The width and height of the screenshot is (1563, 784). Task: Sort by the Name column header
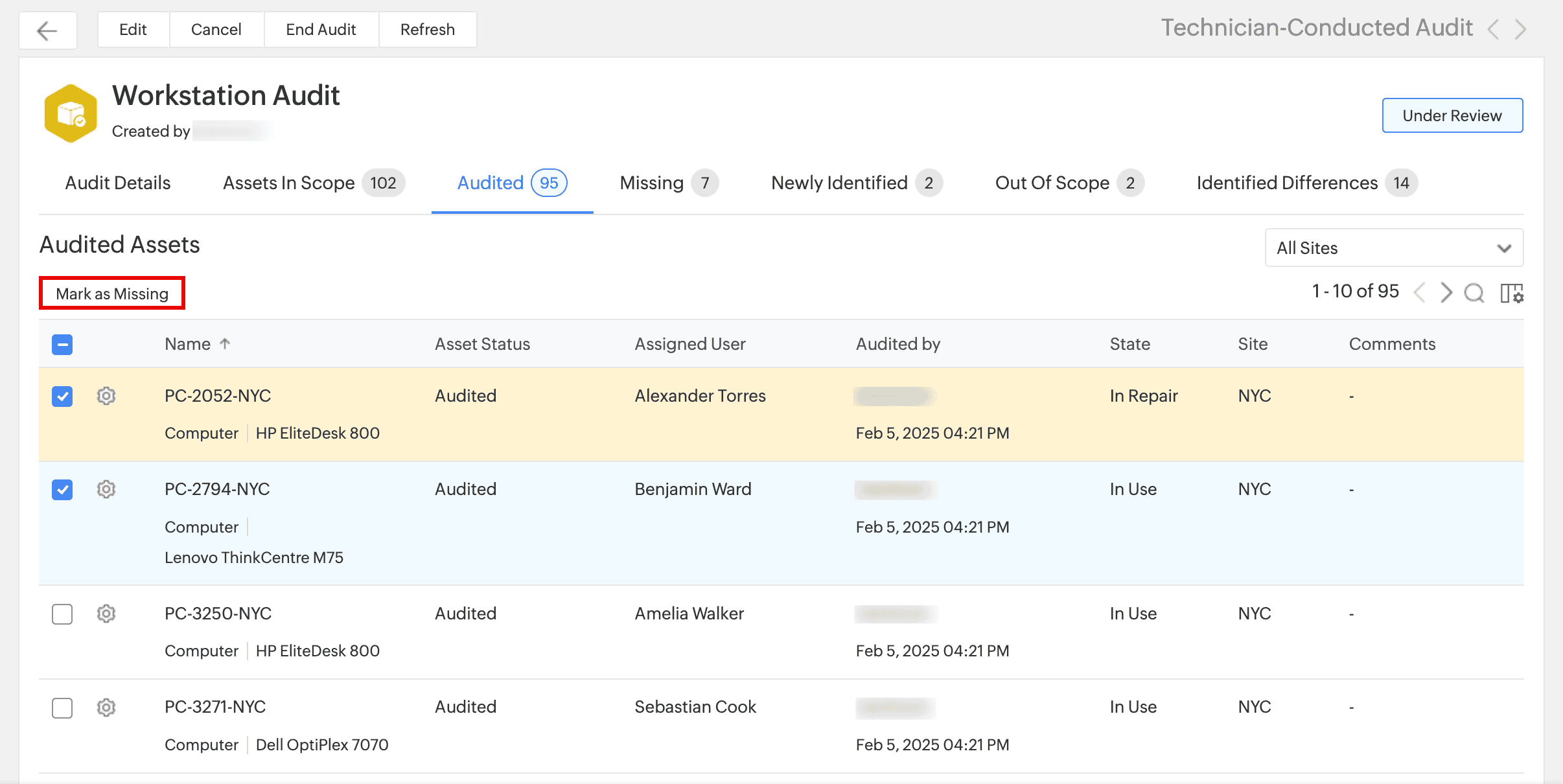click(188, 344)
